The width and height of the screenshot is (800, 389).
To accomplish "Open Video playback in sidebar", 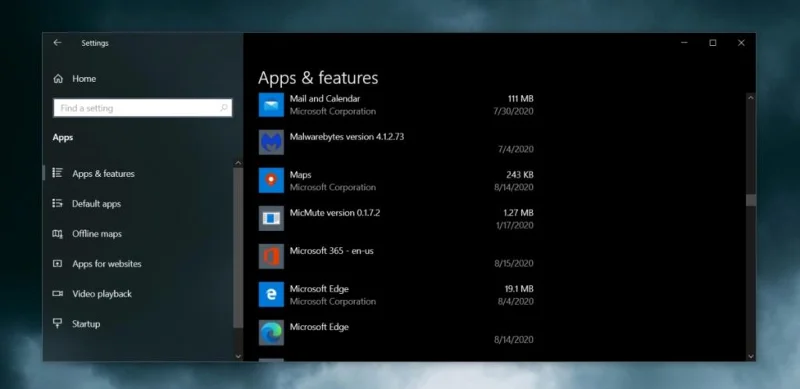I will pos(102,294).
